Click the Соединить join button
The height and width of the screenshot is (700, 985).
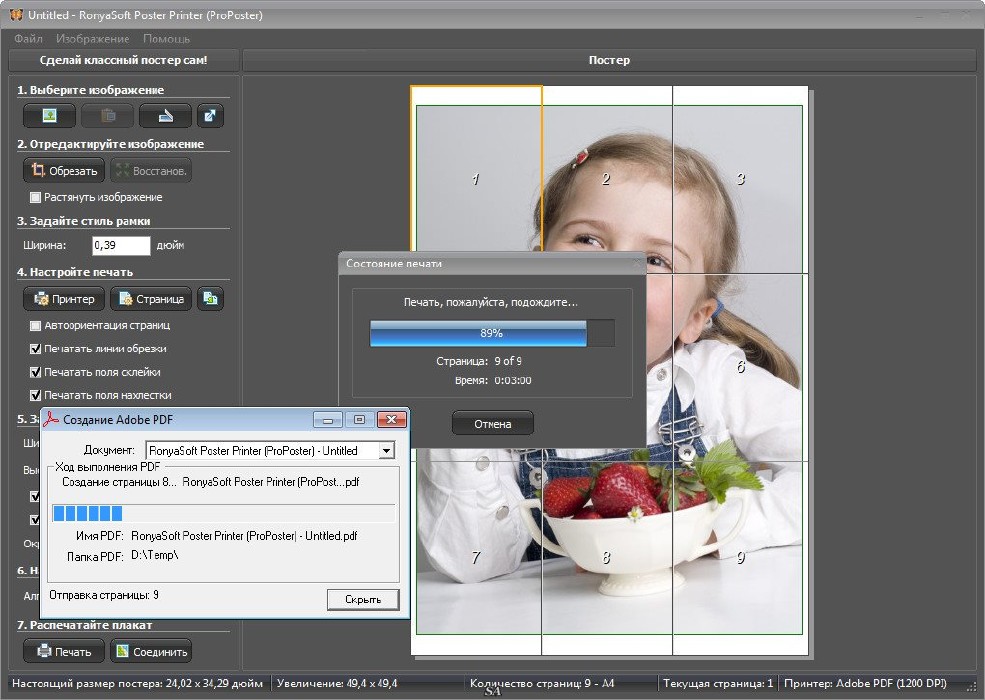150,651
